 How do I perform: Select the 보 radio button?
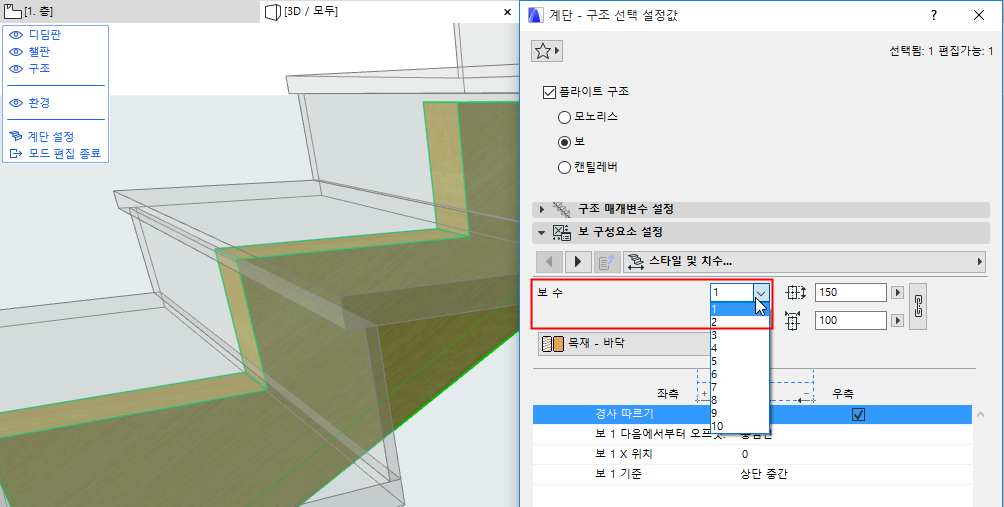point(564,142)
